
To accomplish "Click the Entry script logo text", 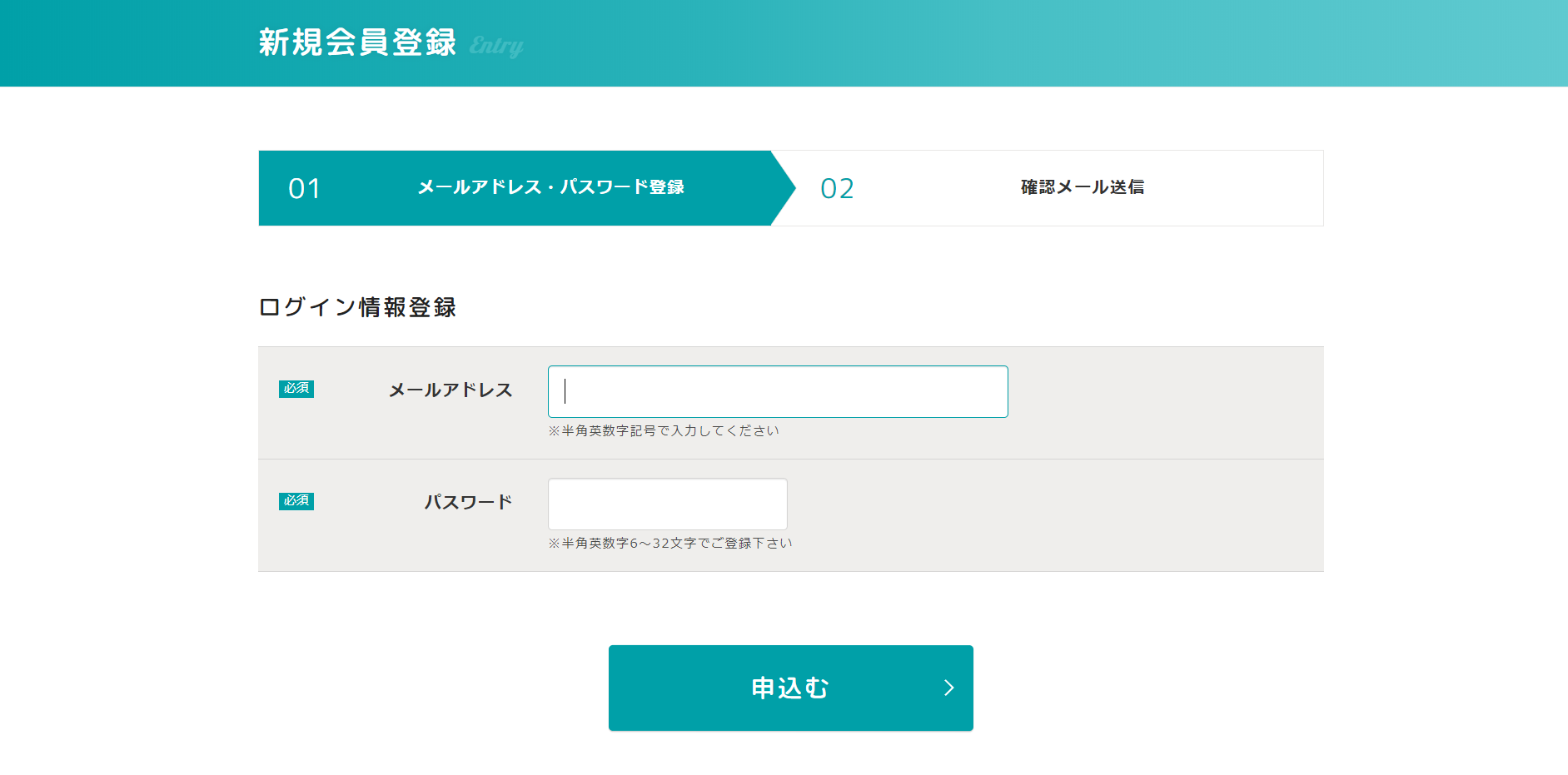I will click(x=496, y=46).
